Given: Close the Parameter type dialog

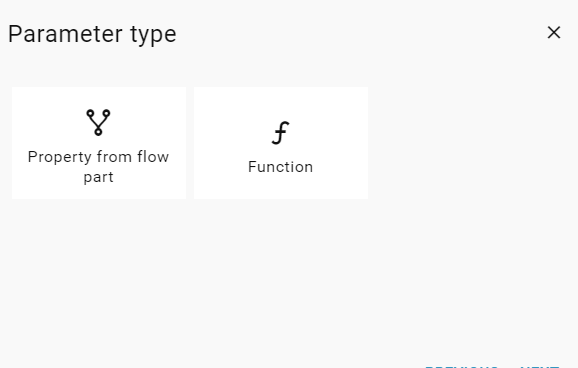Looking at the screenshot, I should click(554, 32).
